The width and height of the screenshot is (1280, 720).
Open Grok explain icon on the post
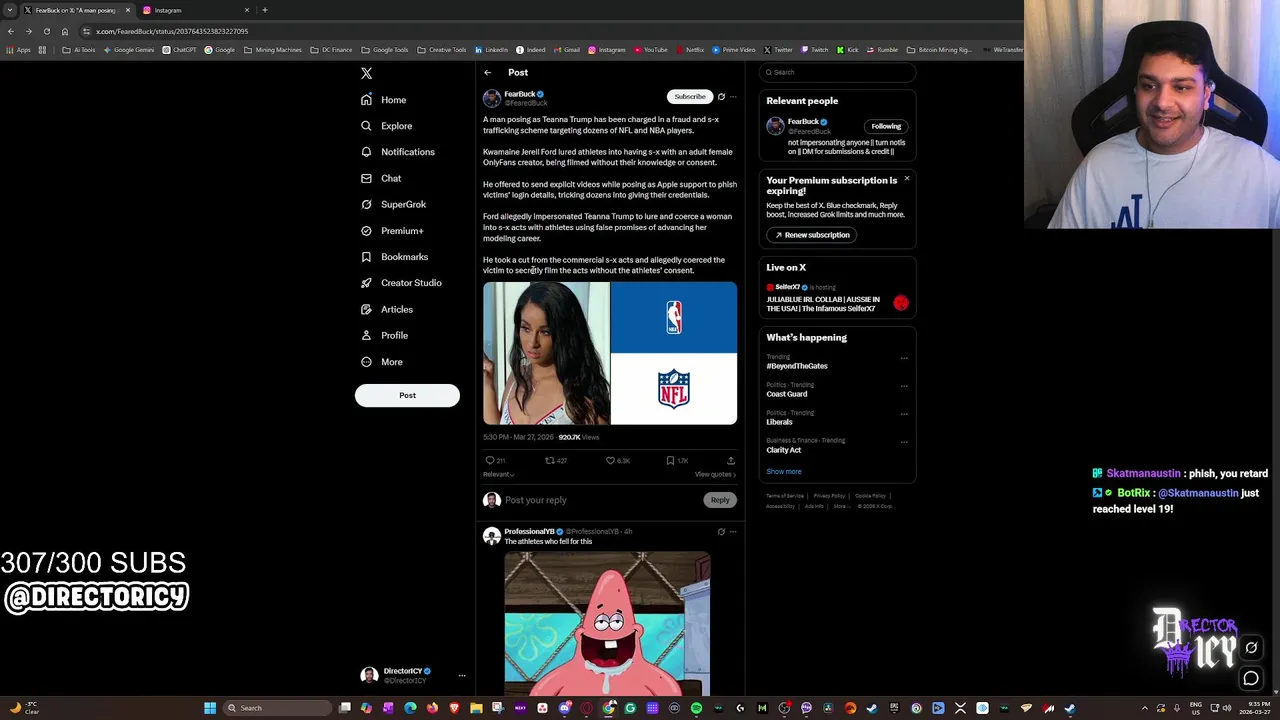pos(721,97)
